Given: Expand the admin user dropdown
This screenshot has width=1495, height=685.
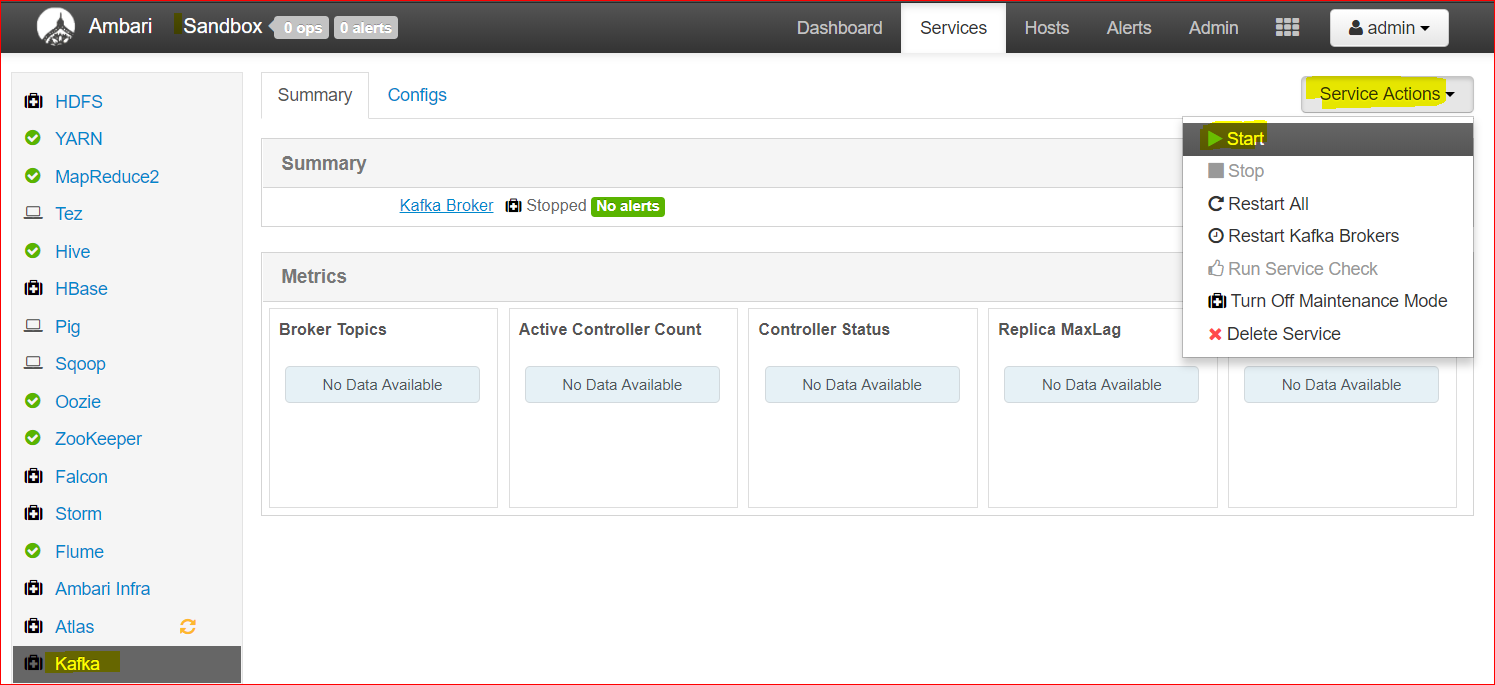Looking at the screenshot, I should click(x=1389, y=28).
